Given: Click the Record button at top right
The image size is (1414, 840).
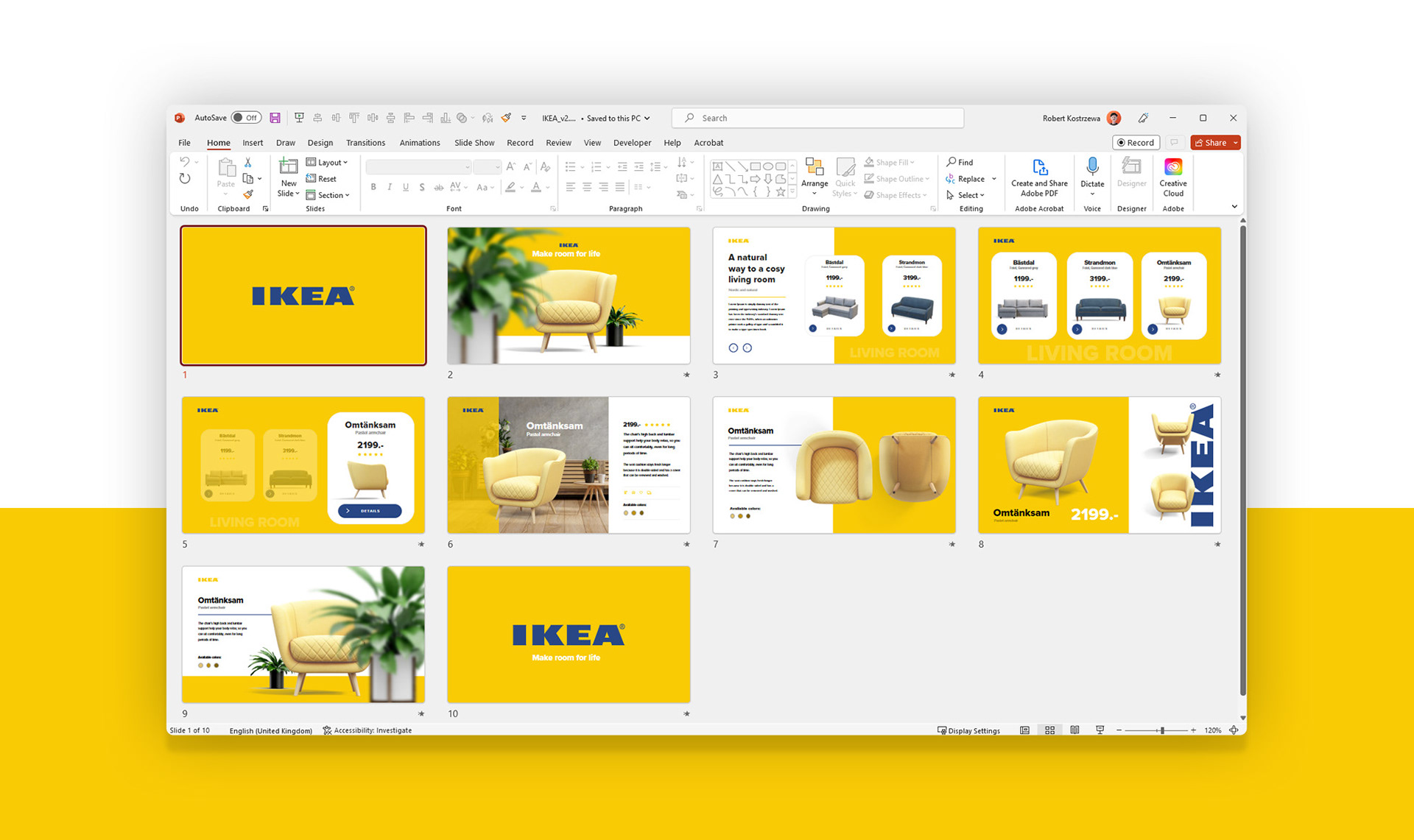Looking at the screenshot, I should (1136, 143).
